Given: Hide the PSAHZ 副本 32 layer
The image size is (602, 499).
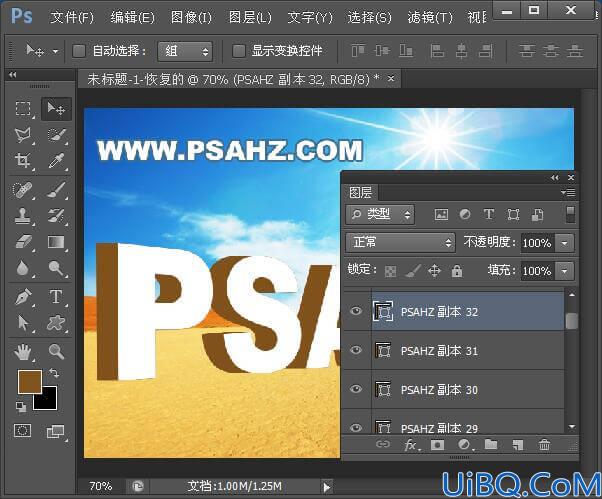Looking at the screenshot, I should (x=356, y=311).
